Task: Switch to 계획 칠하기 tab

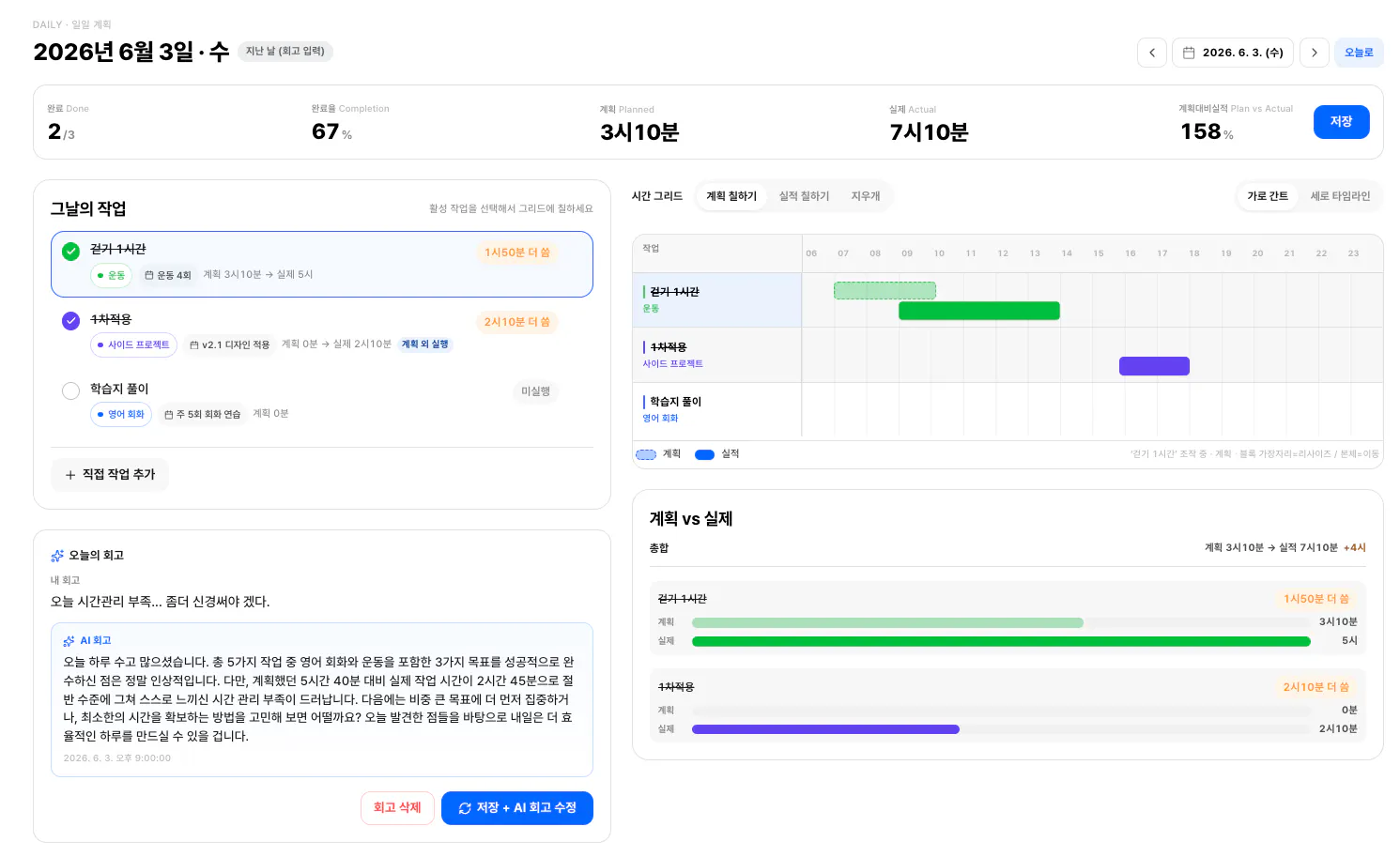Action: [731, 196]
